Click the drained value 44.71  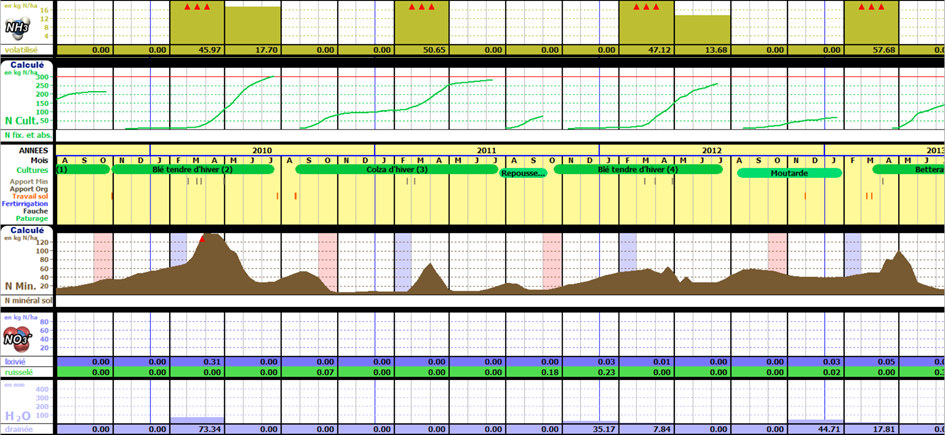[x=829, y=429]
